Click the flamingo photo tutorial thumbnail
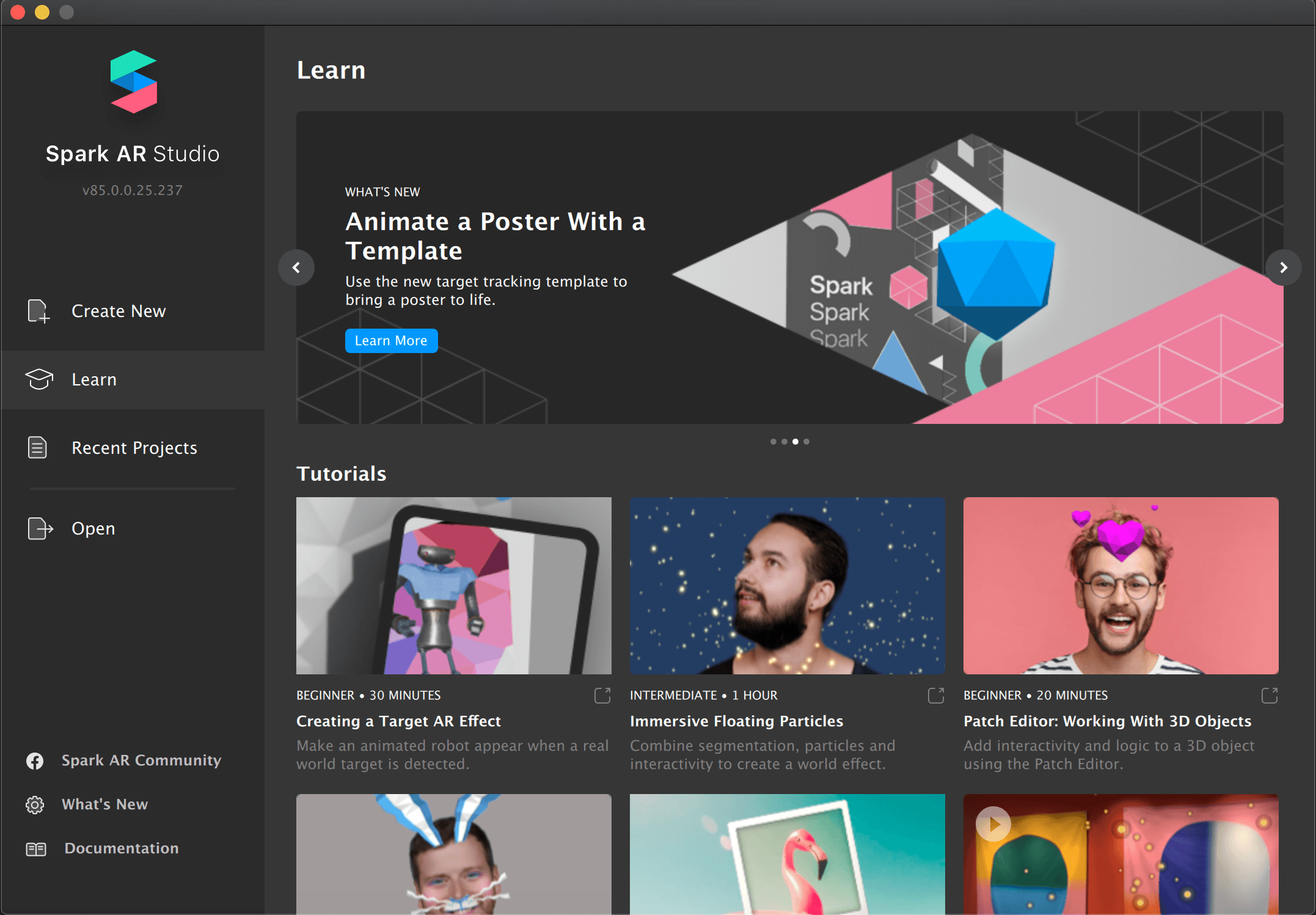 point(788,854)
